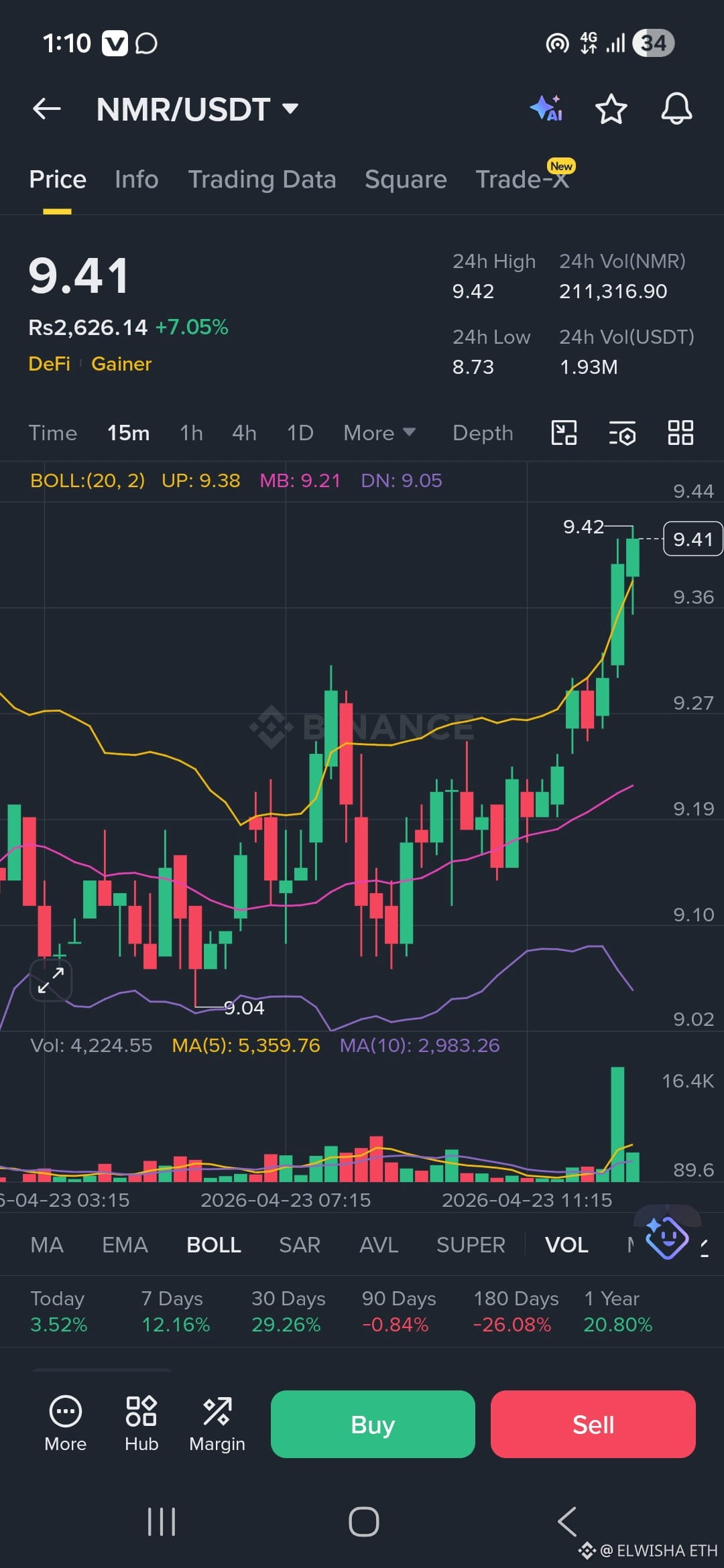Select the 15m interval
Viewport: 724px width, 1568px height.
pyautogui.click(x=129, y=433)
